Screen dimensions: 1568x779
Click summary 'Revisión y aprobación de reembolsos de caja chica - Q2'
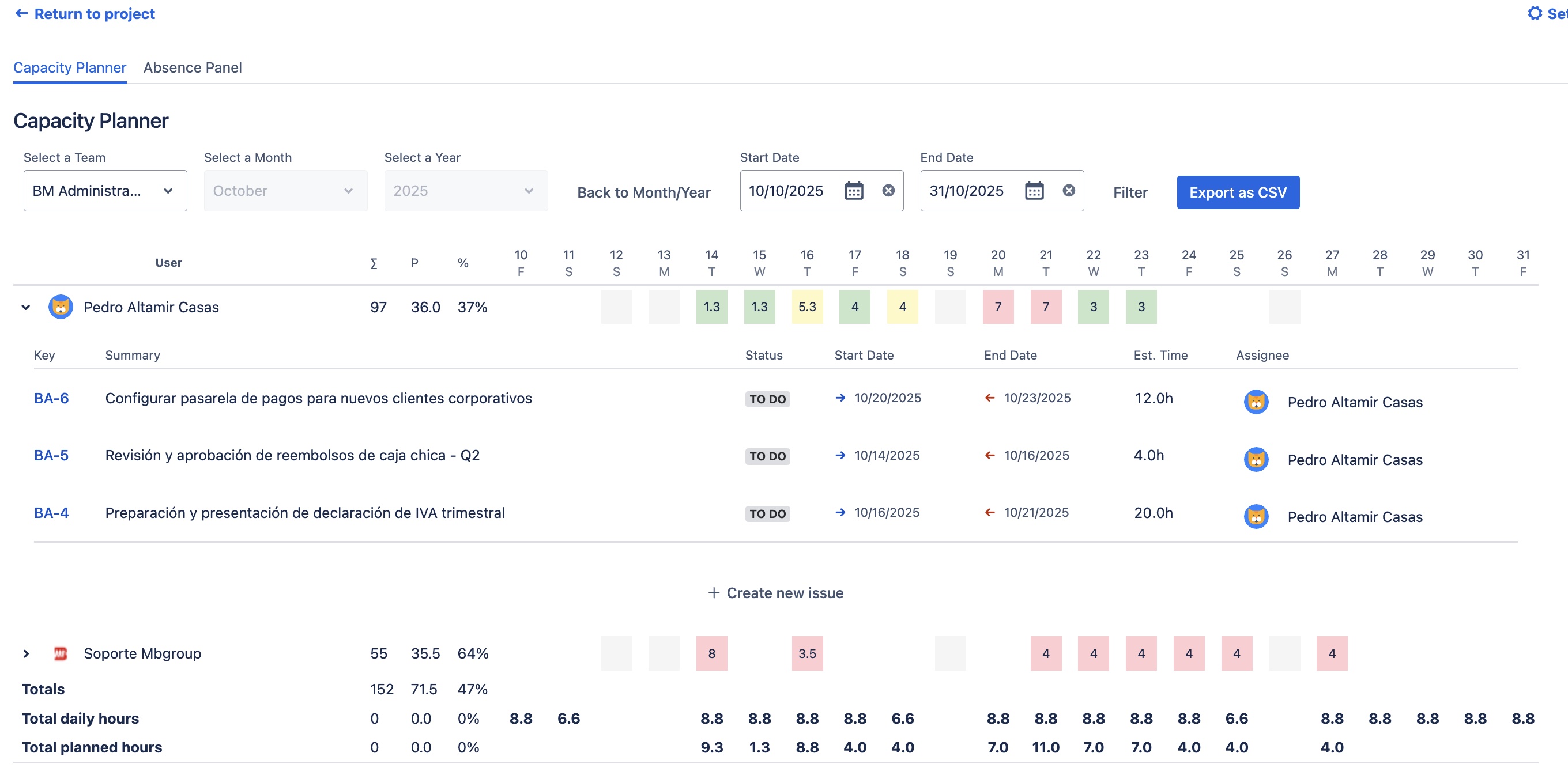coord(292,456)
